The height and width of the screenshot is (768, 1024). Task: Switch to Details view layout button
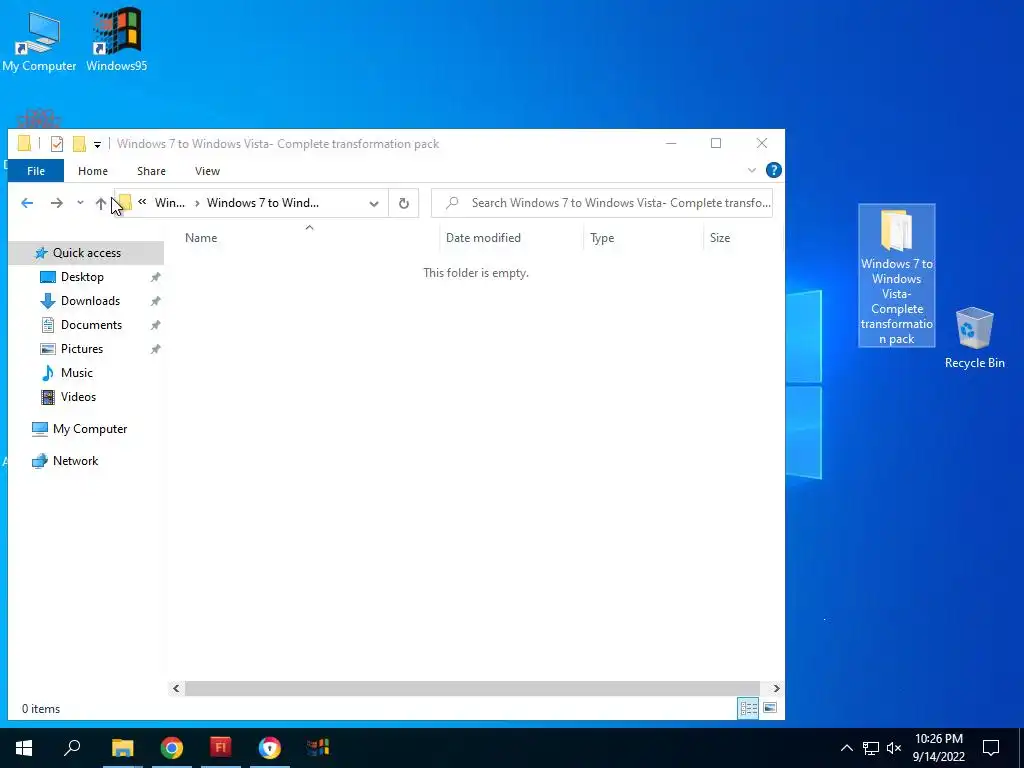(748, 709)
